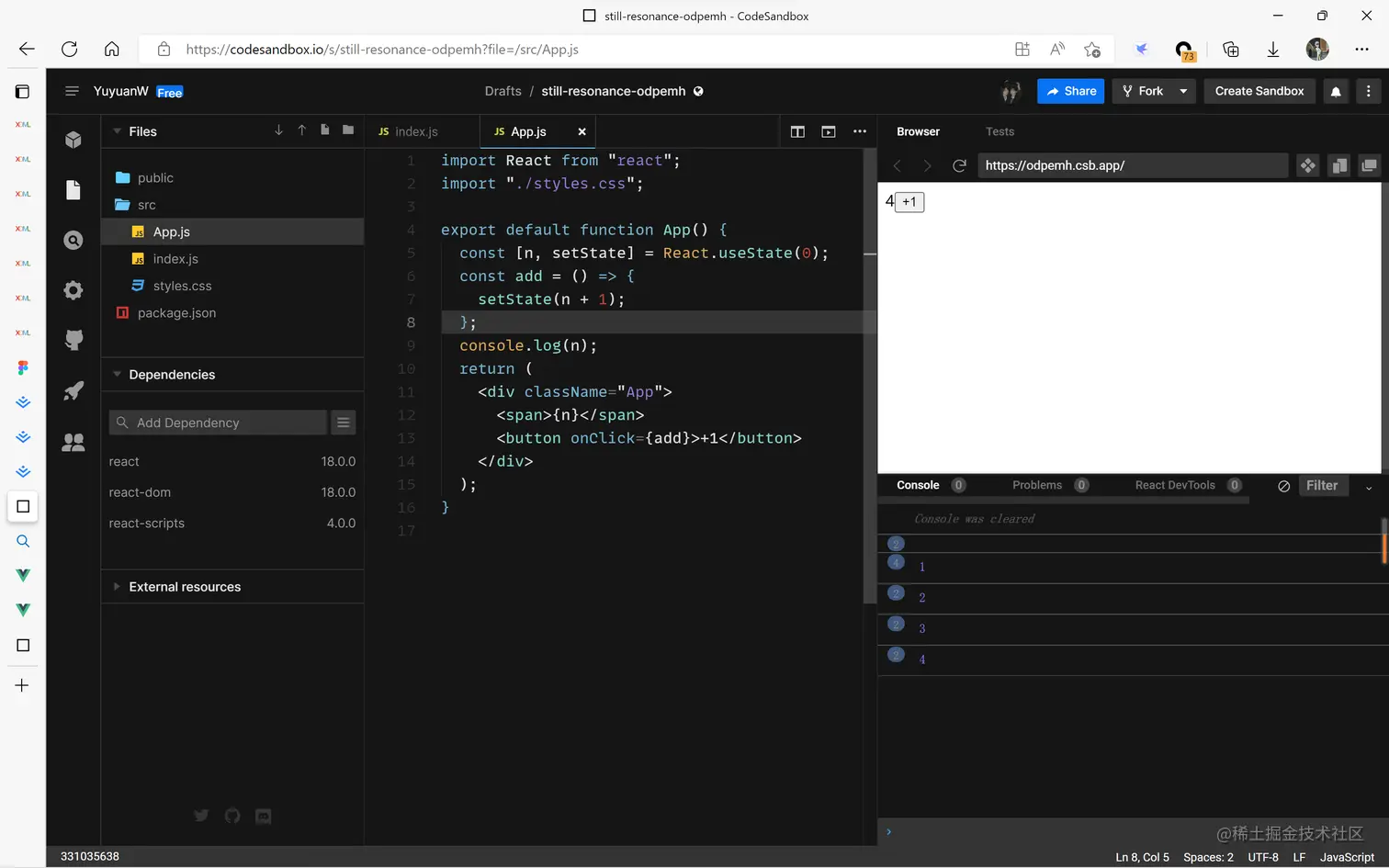Toggle the hamburger menu

72,91
